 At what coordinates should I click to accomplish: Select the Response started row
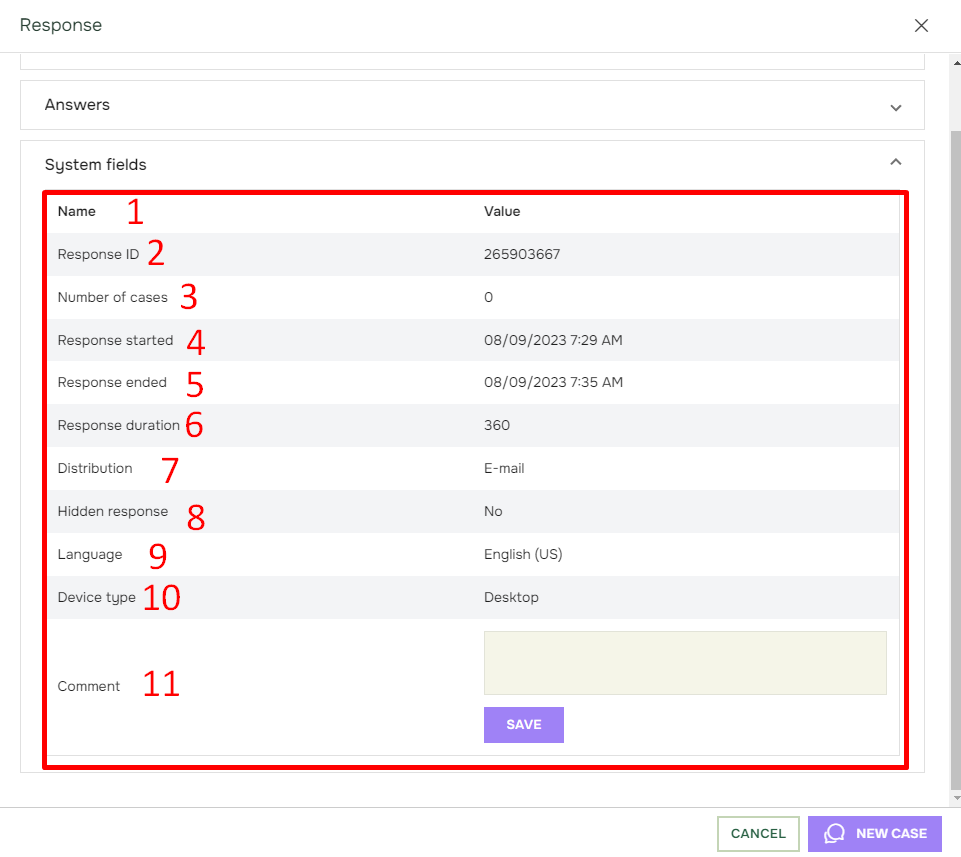tap(473, 340)
